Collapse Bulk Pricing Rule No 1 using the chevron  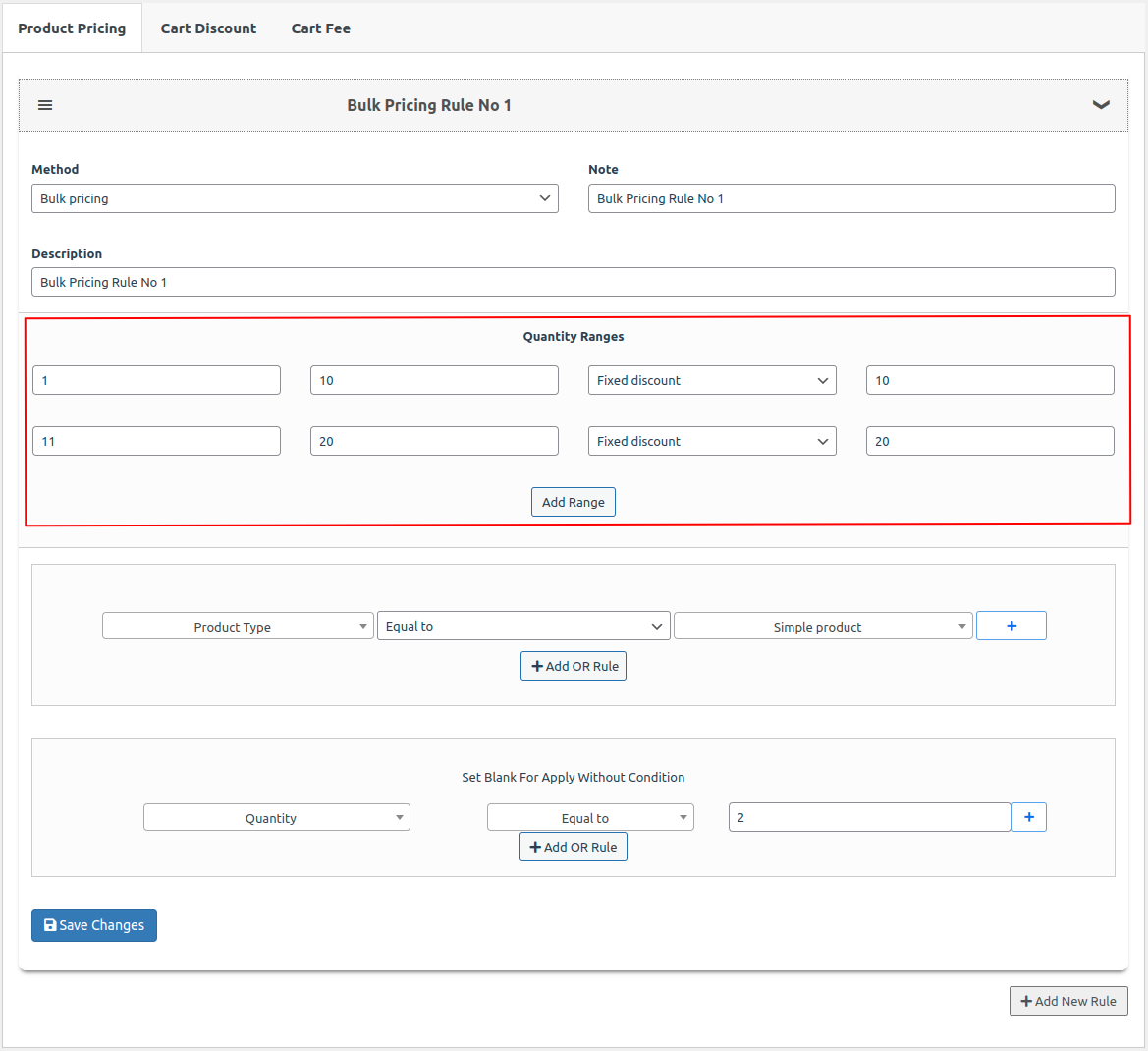(1101, 104)
